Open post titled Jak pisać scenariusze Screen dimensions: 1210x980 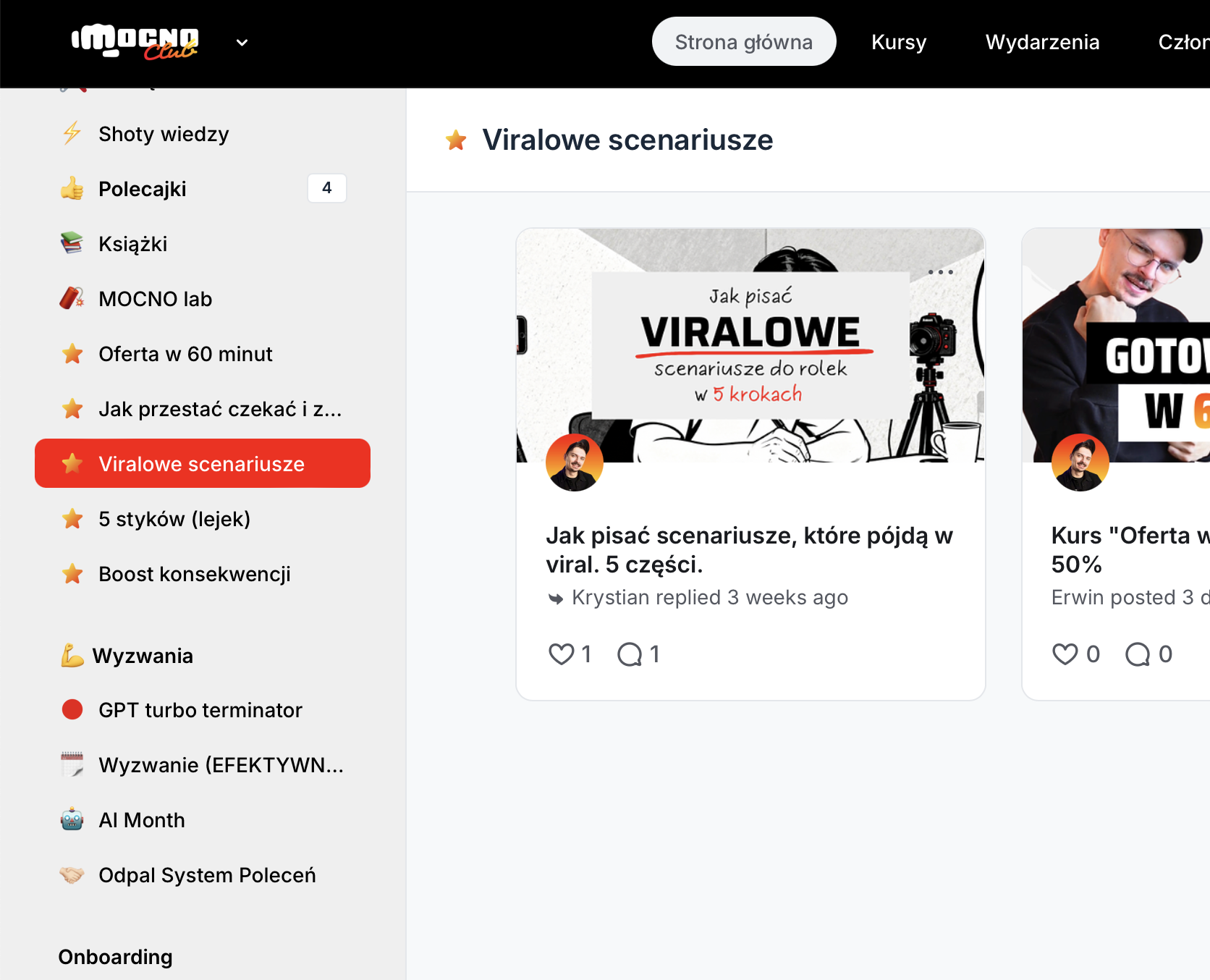[749, 549]
